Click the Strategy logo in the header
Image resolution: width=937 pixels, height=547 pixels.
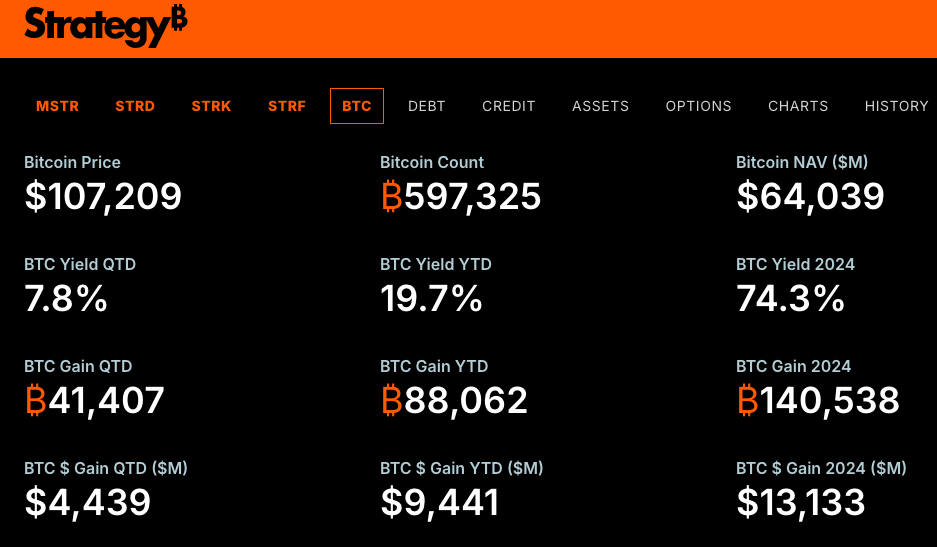[105, 25]
